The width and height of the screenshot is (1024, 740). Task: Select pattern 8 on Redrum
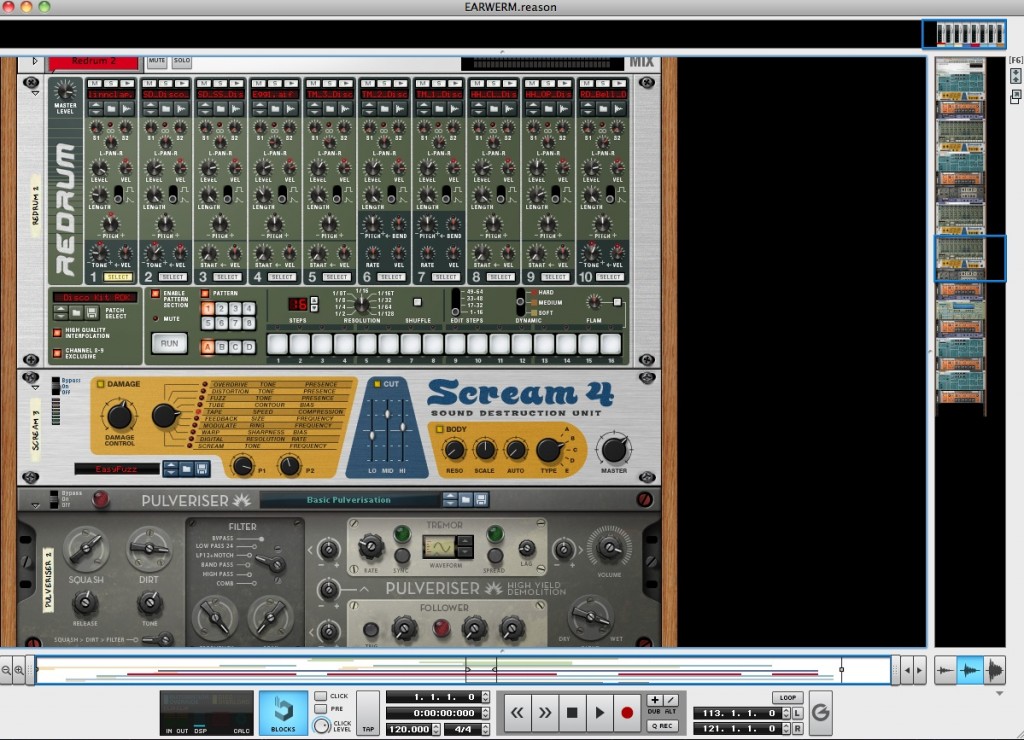click(x=248, y=323)
